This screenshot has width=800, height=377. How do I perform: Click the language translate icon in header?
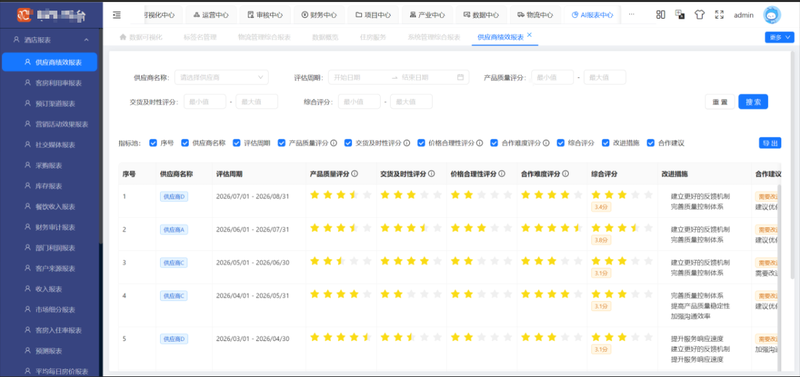coord(680,15)
